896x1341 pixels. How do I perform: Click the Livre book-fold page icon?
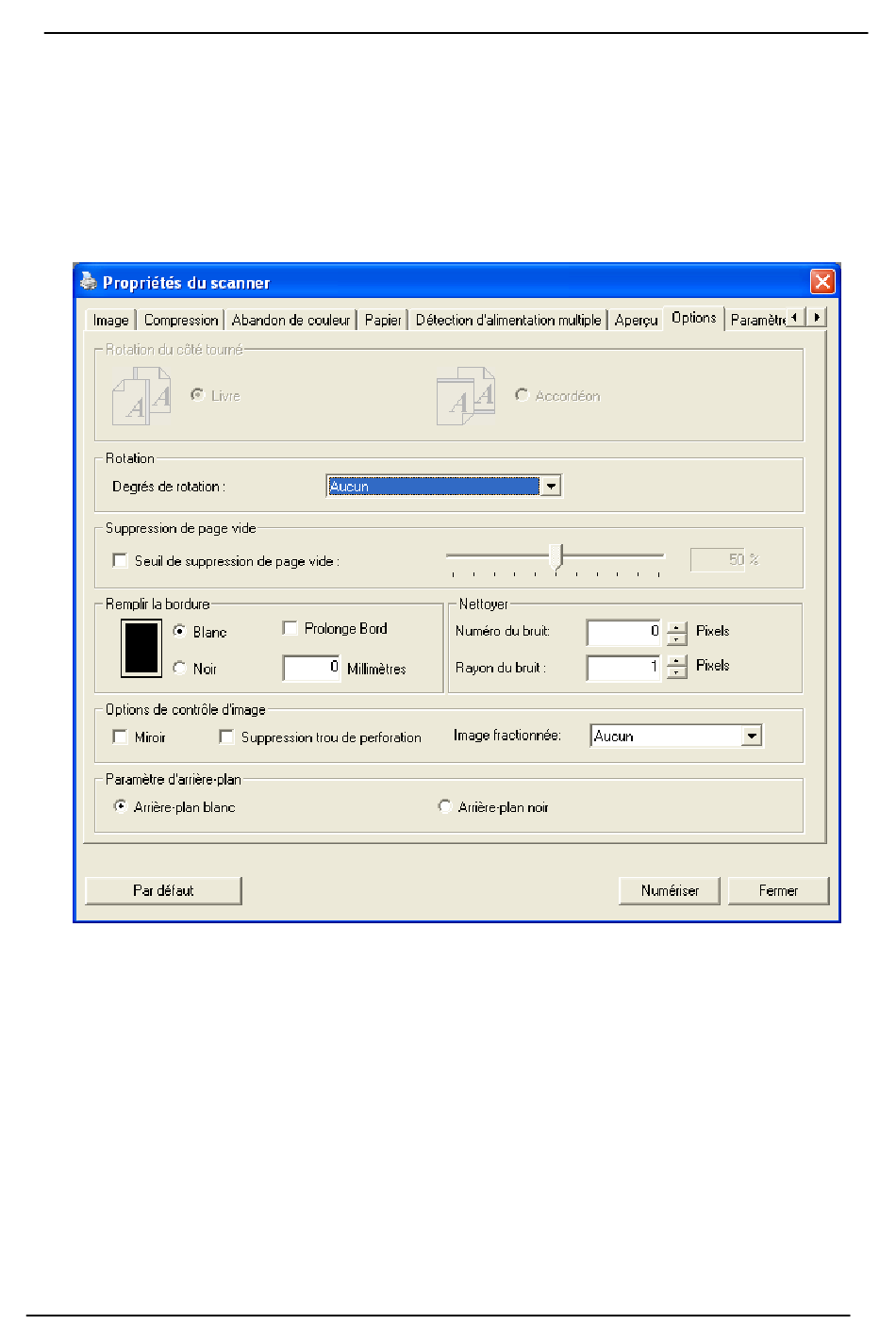tap(141, 396)
